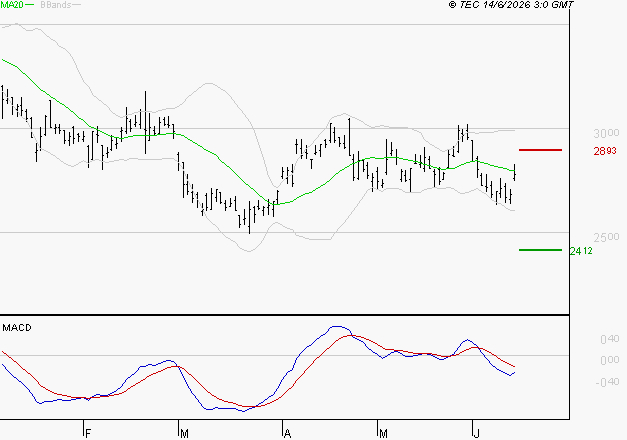Click the -0.40 MACD axis label
This screenshot has width=627, height=440.
[607, 382]
